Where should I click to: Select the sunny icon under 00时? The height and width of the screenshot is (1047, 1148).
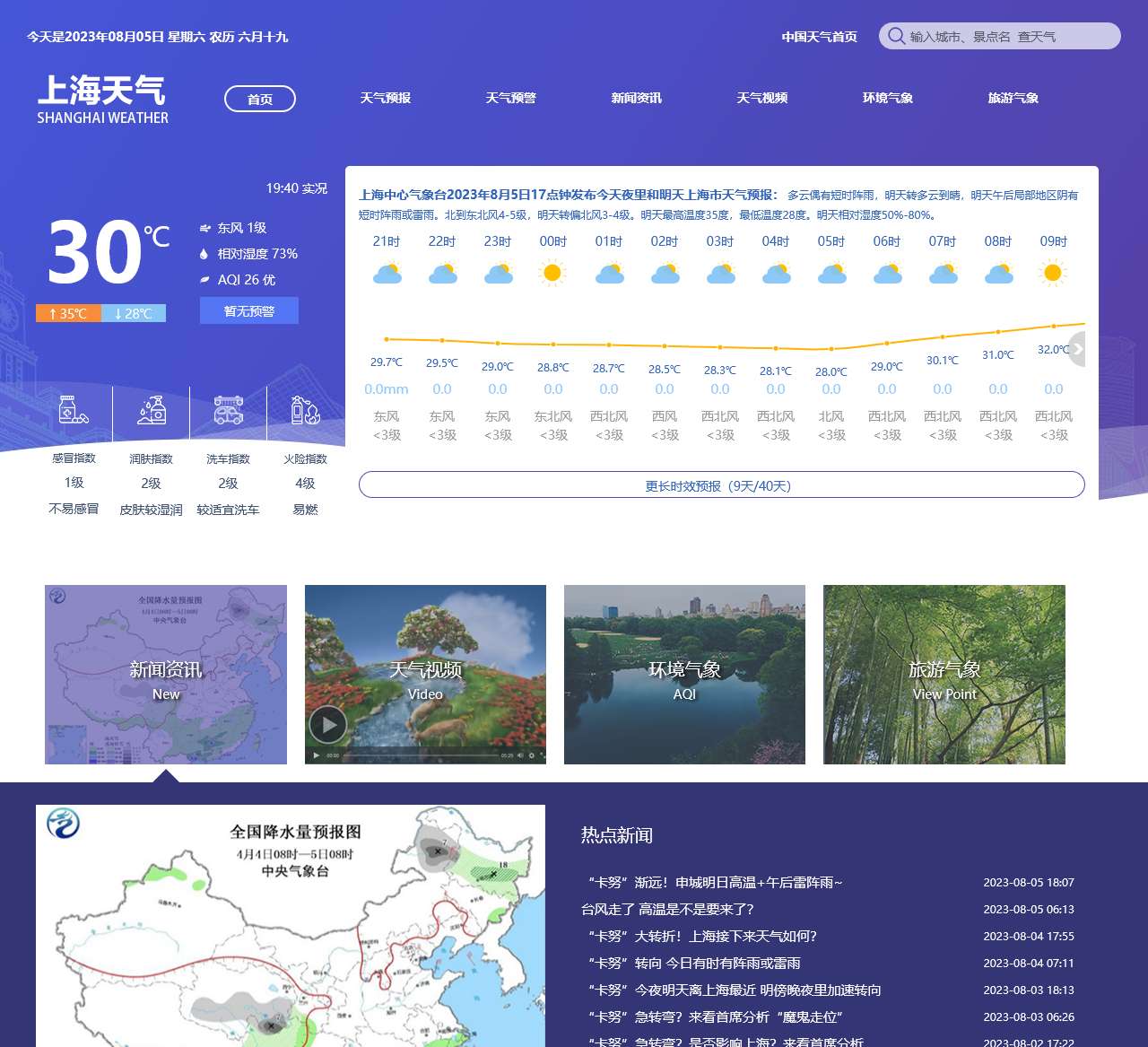click(553, 271)
